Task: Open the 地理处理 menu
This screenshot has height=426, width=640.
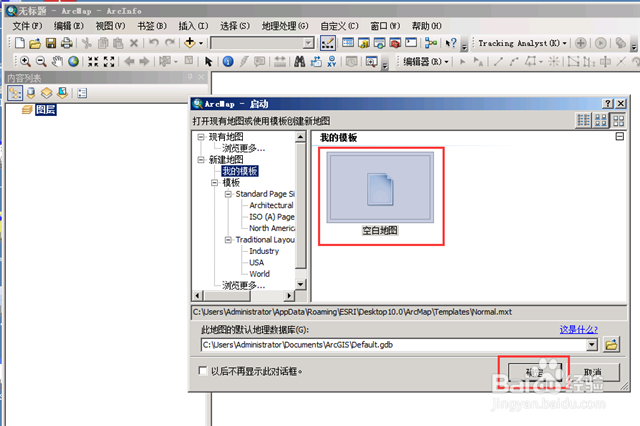Action: click(285, 26)
